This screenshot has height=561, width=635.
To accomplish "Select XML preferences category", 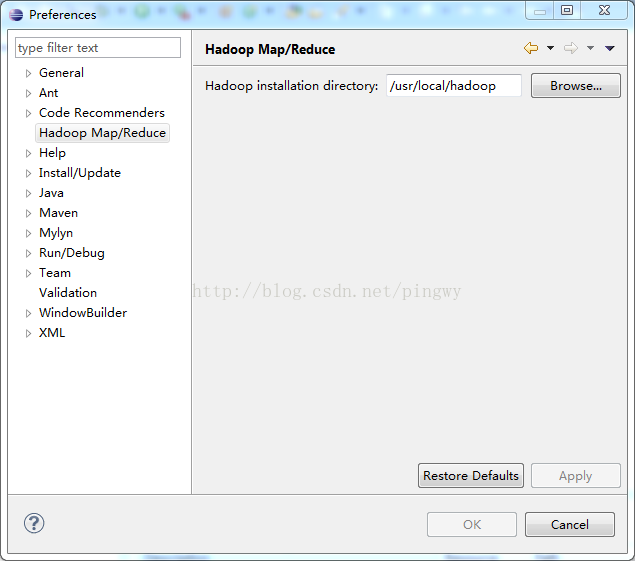I will pos(52,333).
